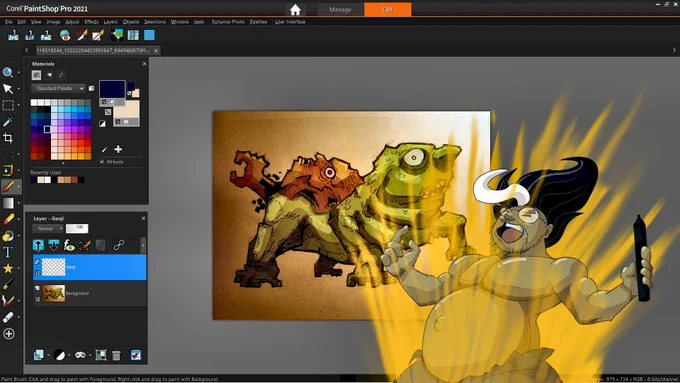Switch to the Manage tab
680x383 pixels.
pyautogui.click(x=340, y=10)
